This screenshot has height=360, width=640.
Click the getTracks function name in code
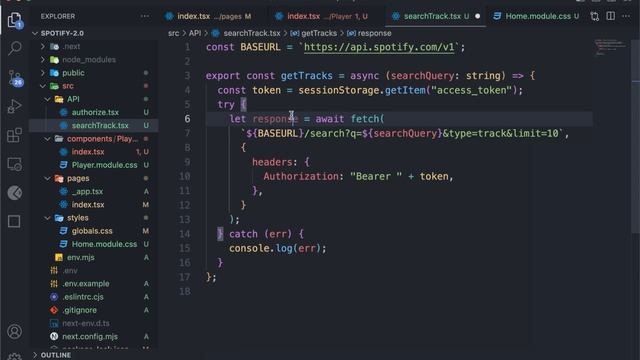click(x=307, y=76)
